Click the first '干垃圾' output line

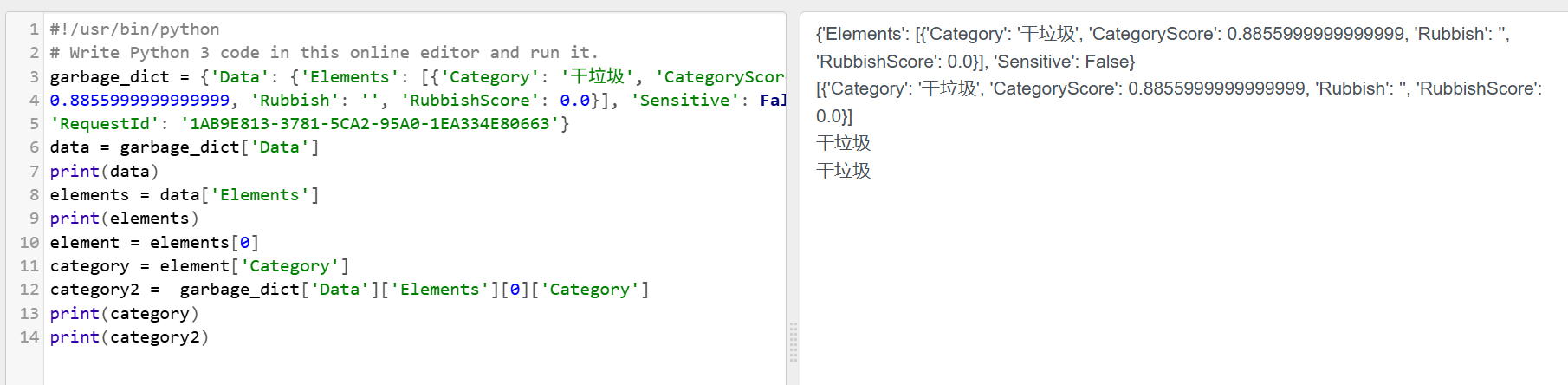pyautogui.click(x=843, y=143)
